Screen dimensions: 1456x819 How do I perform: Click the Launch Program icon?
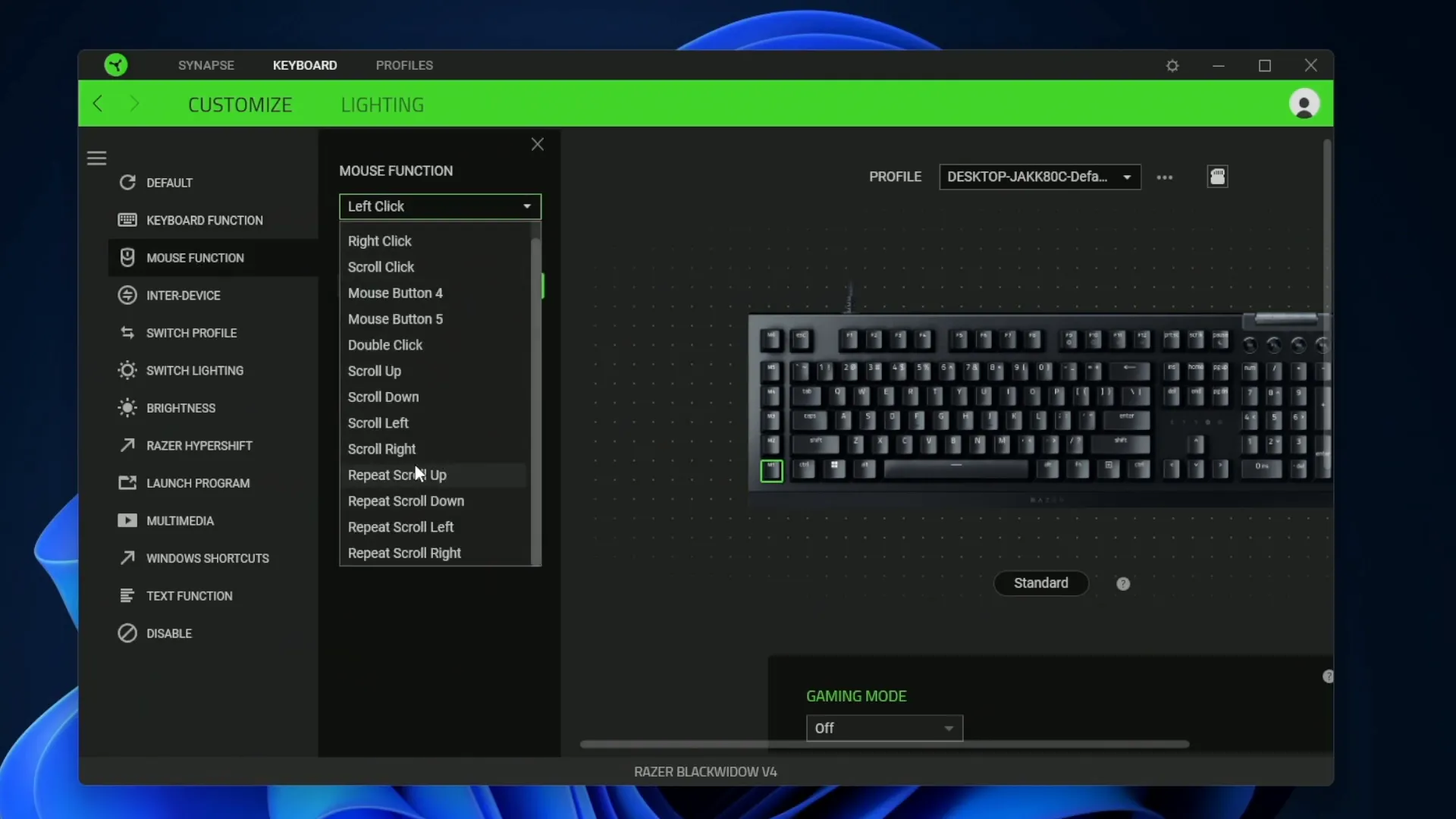click(x=127, y=483)
